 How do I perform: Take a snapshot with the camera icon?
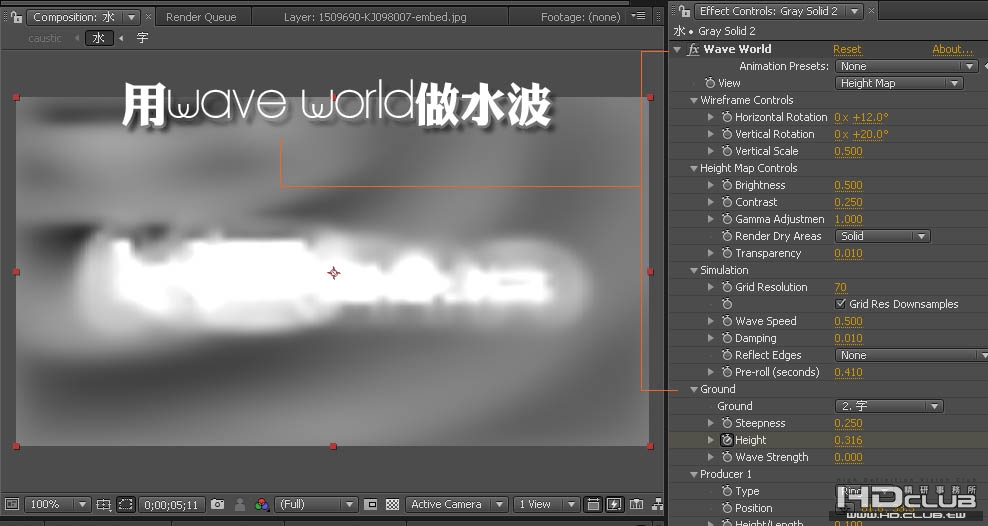pyautogui.click(x=217, y=504)
